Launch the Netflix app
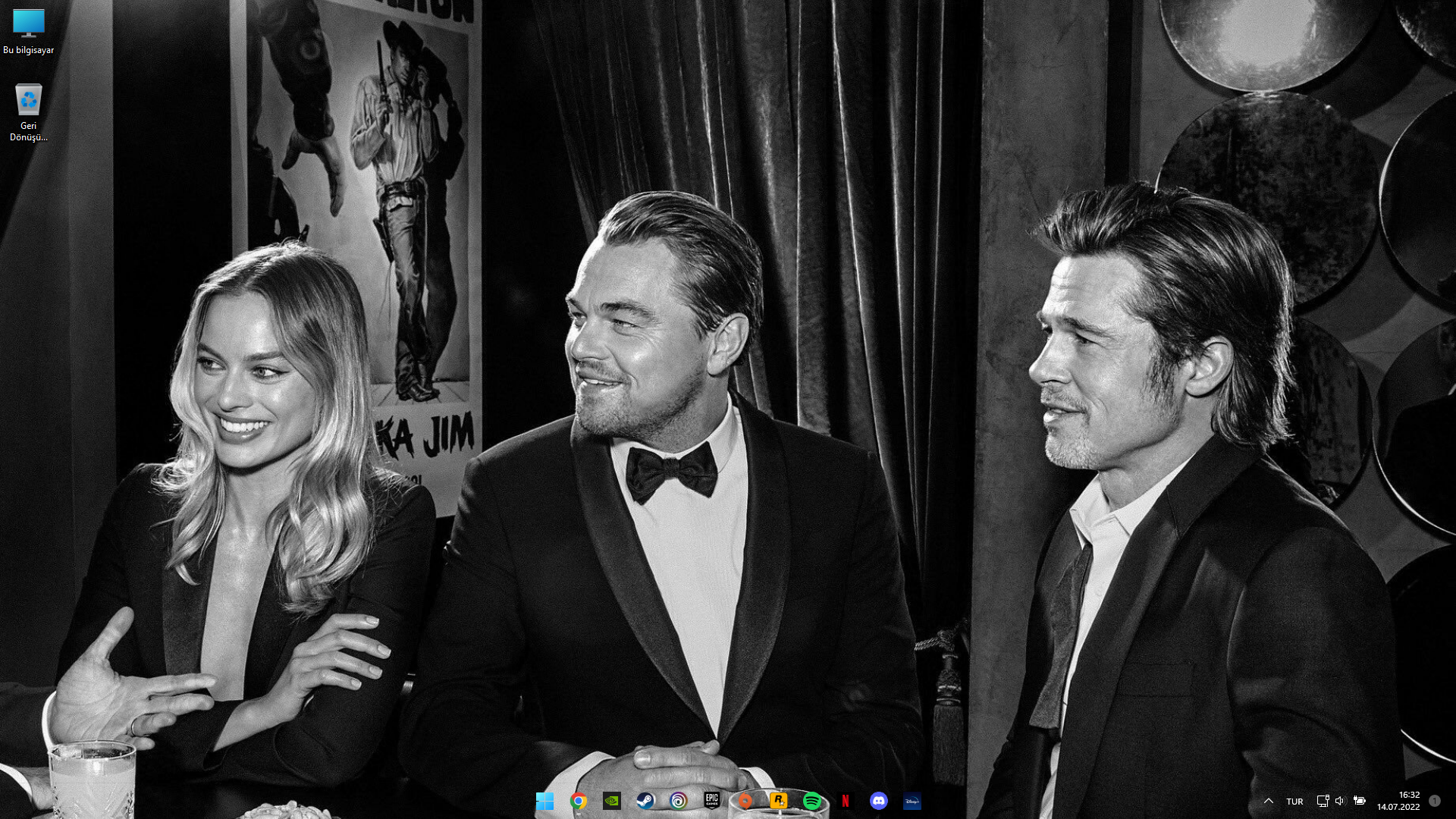The image size is (1456, 819). tap(846, 801)
